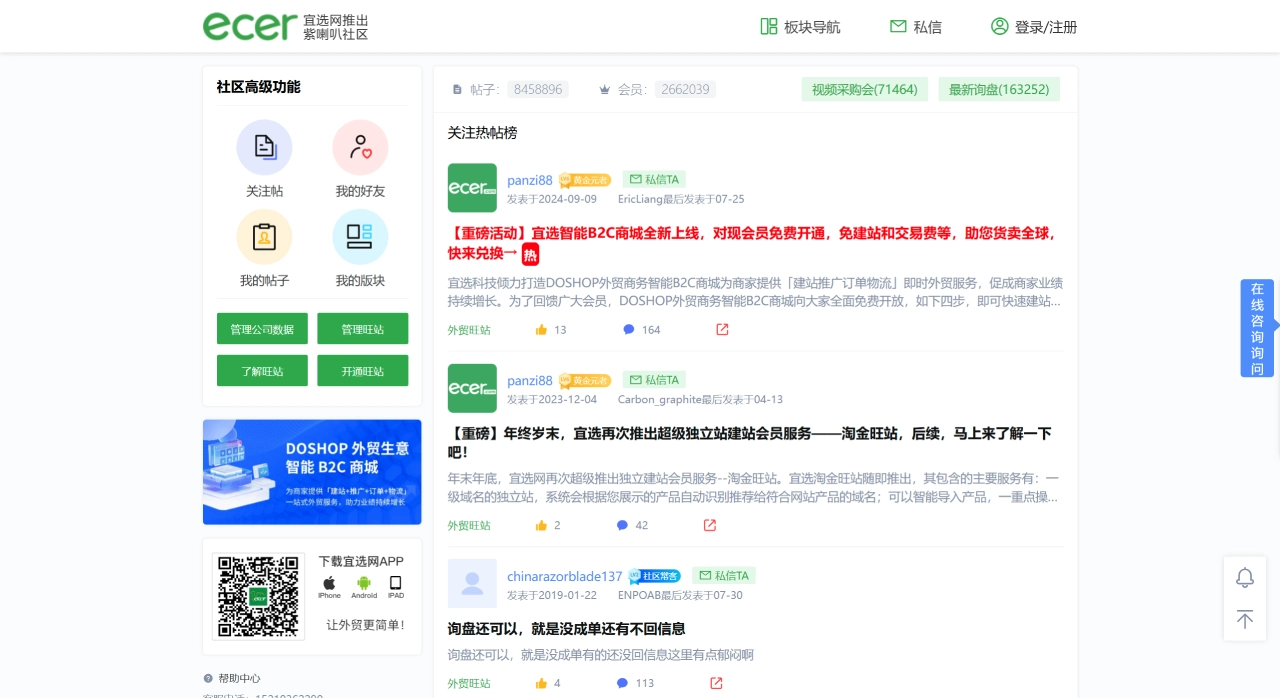Open panzi88 profile on 2024-09-09 post

tap(530, 180)
